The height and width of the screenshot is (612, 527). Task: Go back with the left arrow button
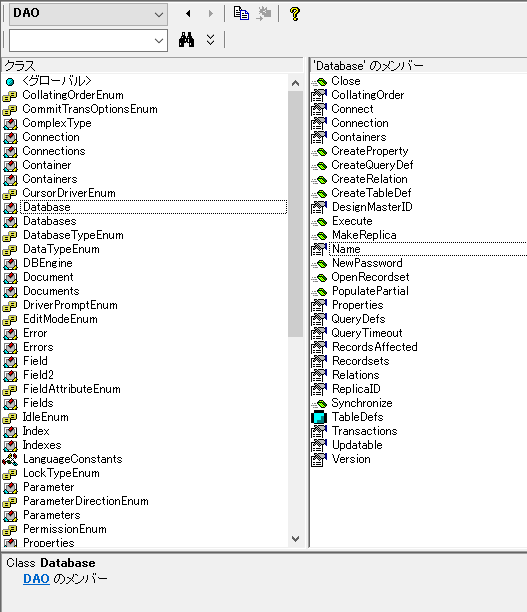coord(188,14)
